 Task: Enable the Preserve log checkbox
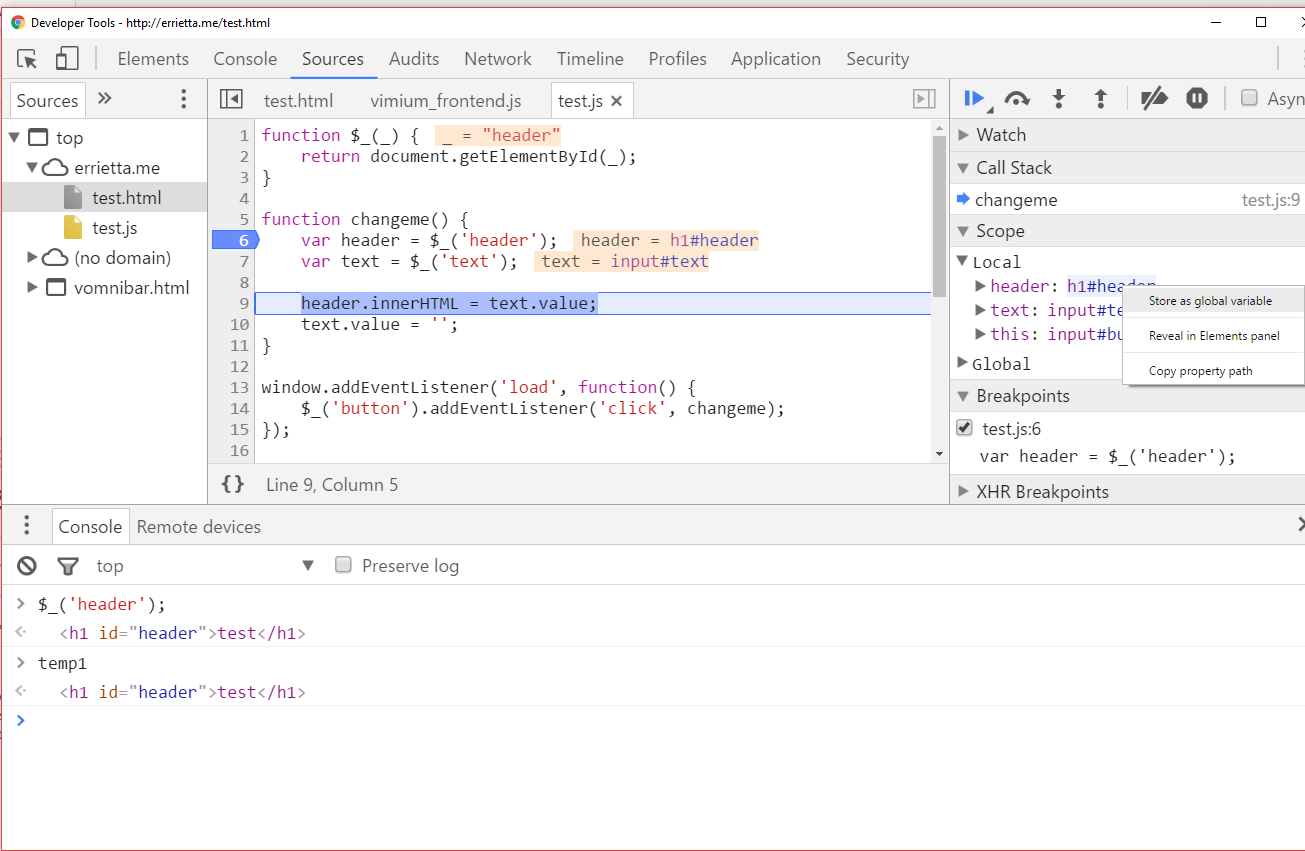click(343, 565)
